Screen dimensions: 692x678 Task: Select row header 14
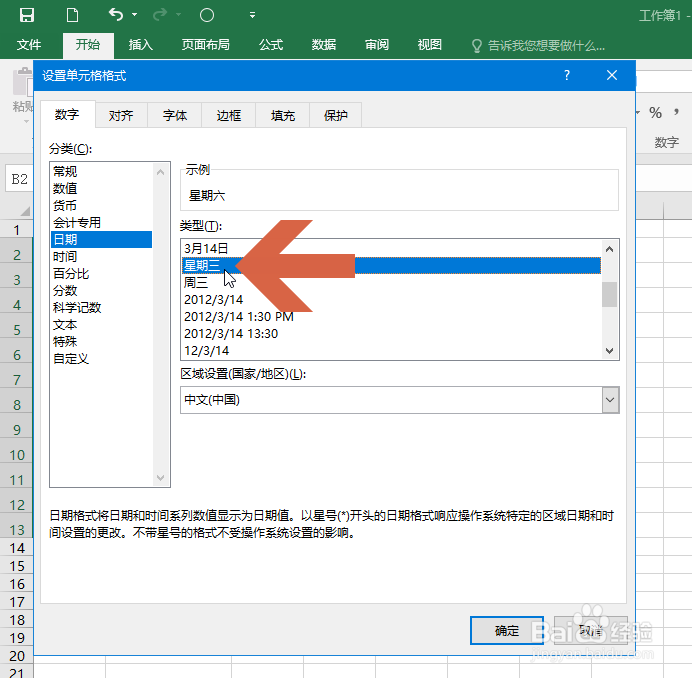17,548
